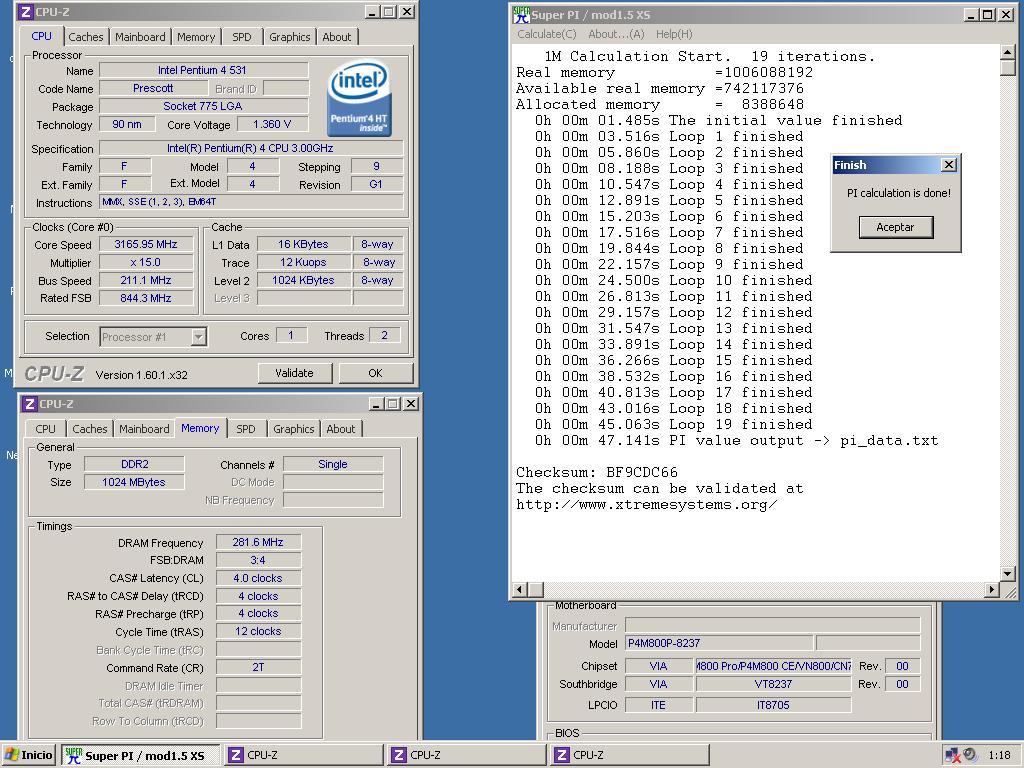Click the Multiplier value x 15.0
The width and height of the screenshot is (1024, 768).
pos(146,263)
